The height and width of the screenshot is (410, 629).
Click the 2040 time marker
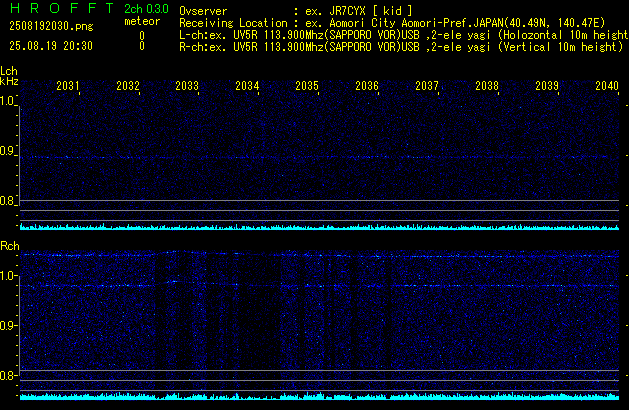[x=607, y=86]
